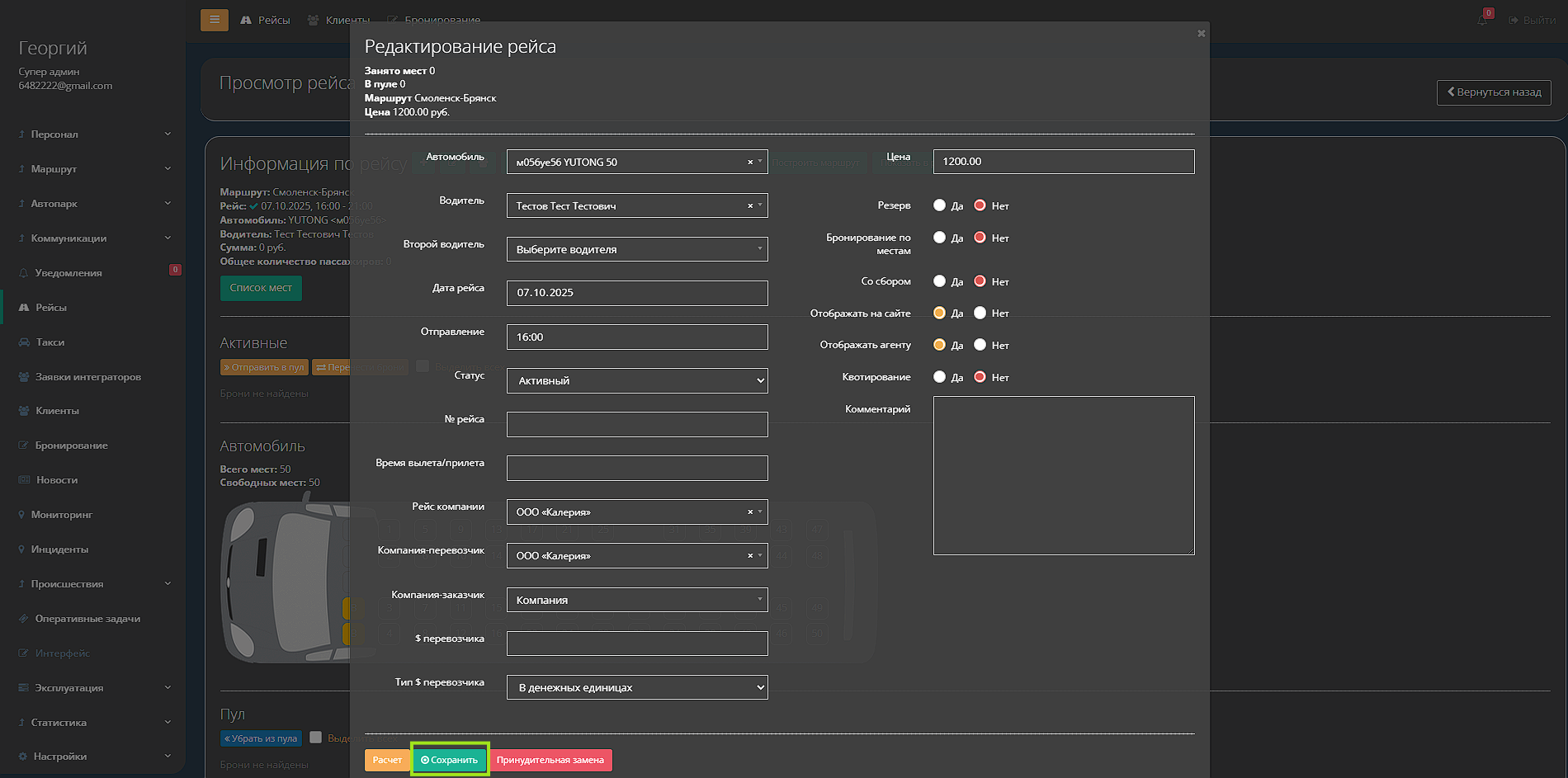Click into the Комментарий text area
This screenshot has width=1568, height=778.
tap(1063, 475)
